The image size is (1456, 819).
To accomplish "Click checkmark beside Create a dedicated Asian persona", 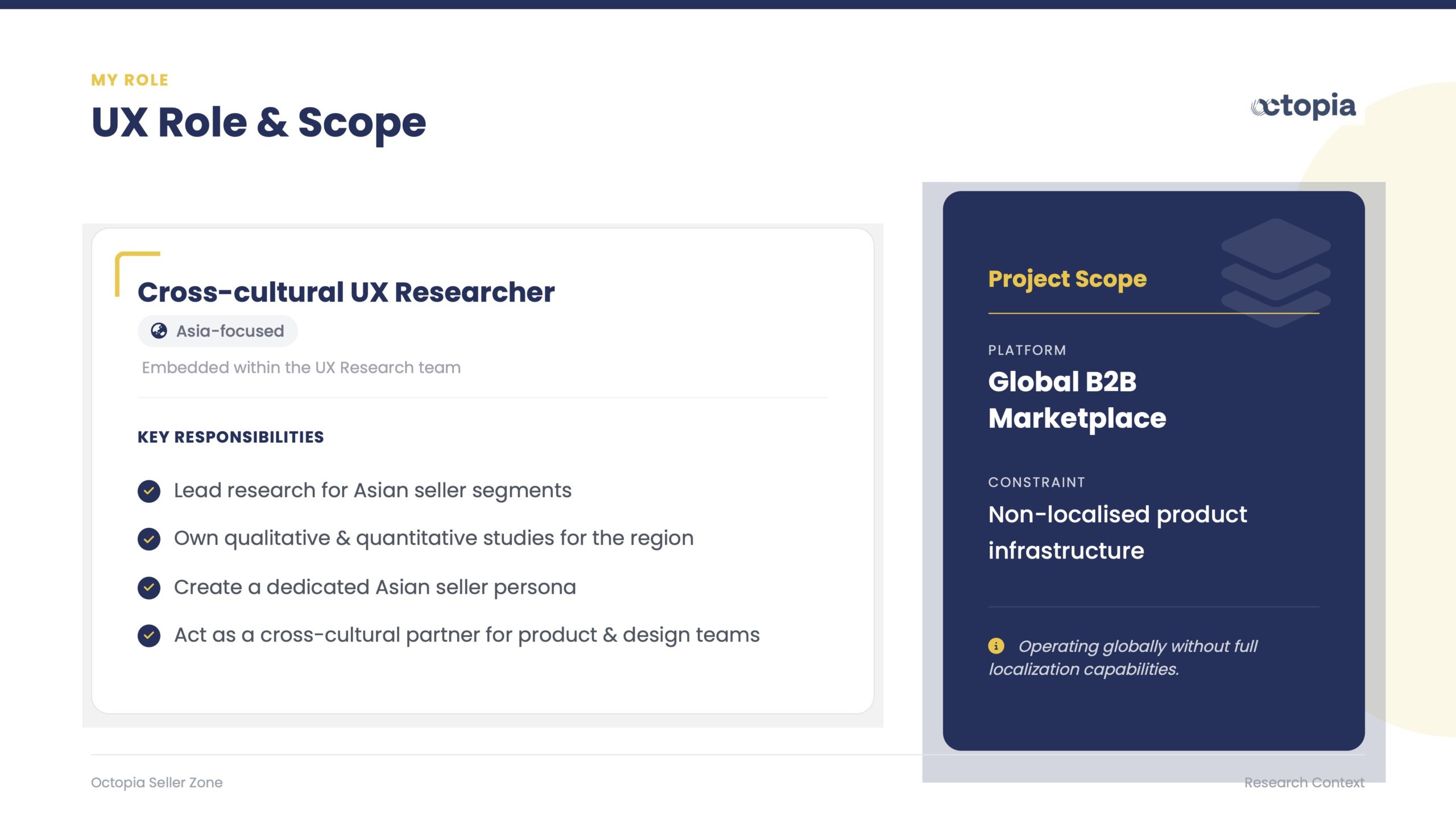I will point(149,588).
